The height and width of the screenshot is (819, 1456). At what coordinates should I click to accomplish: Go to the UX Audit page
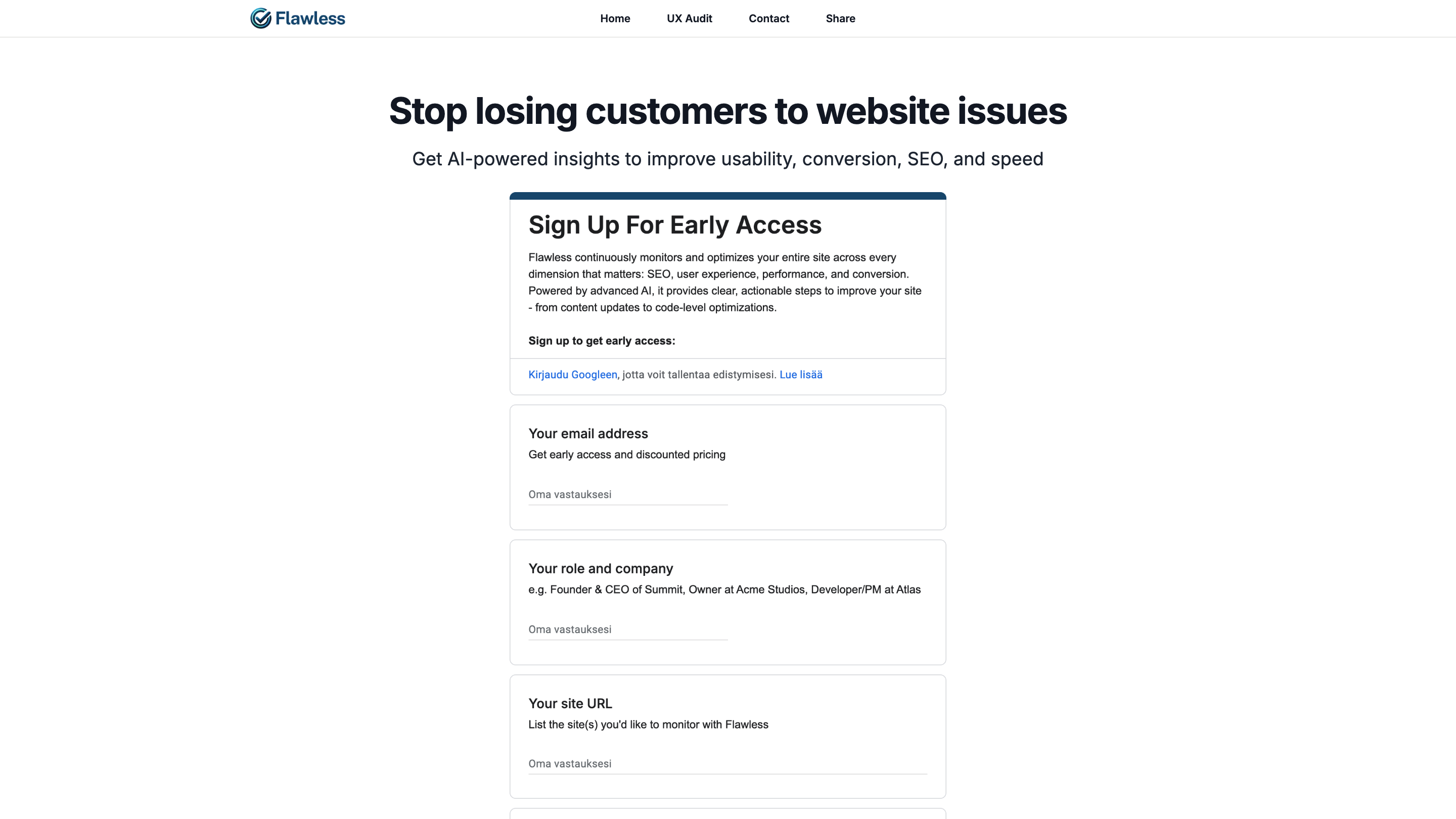coord(689,19)
